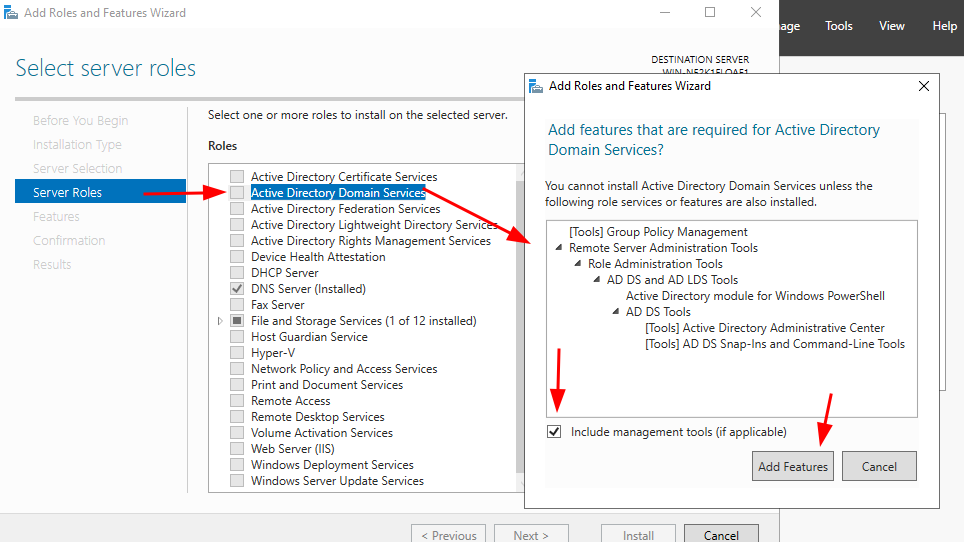This screenshot has height=542, width=964.
Task: Collapse Role Administration Tools node
Action: click(x=578, y=264)
